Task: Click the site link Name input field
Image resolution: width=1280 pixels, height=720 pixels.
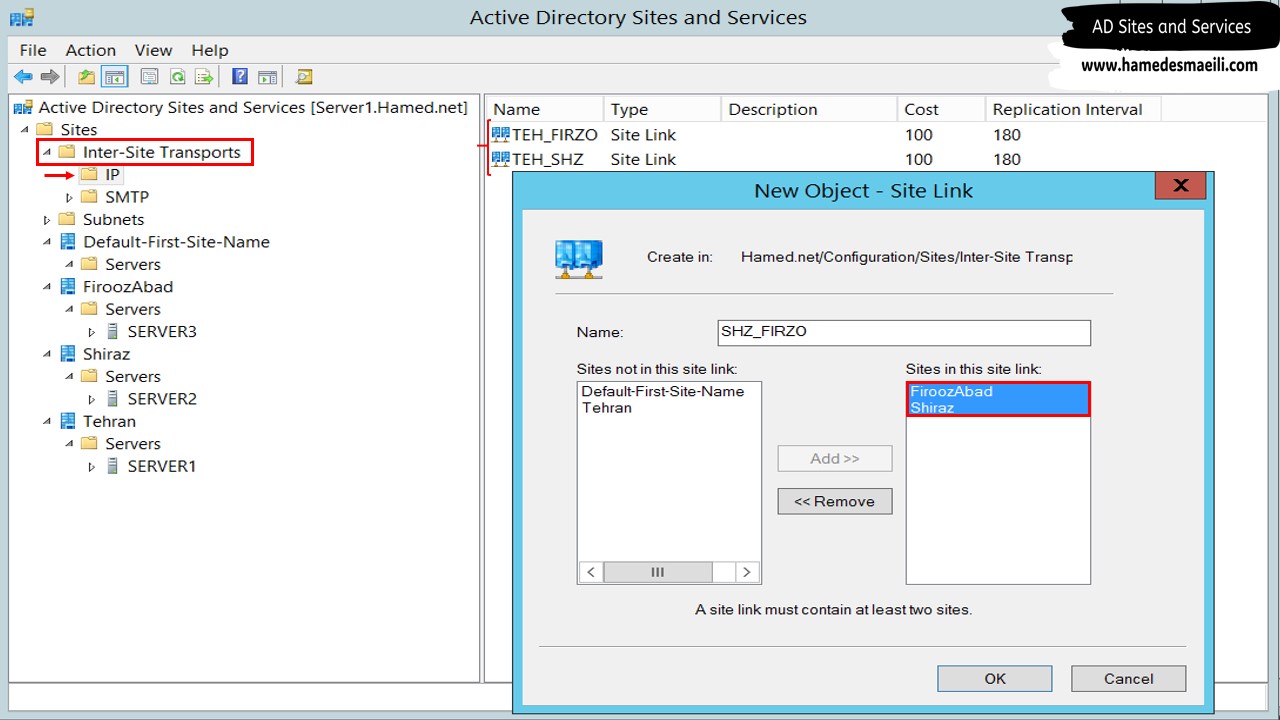Action: pos(904,332)
